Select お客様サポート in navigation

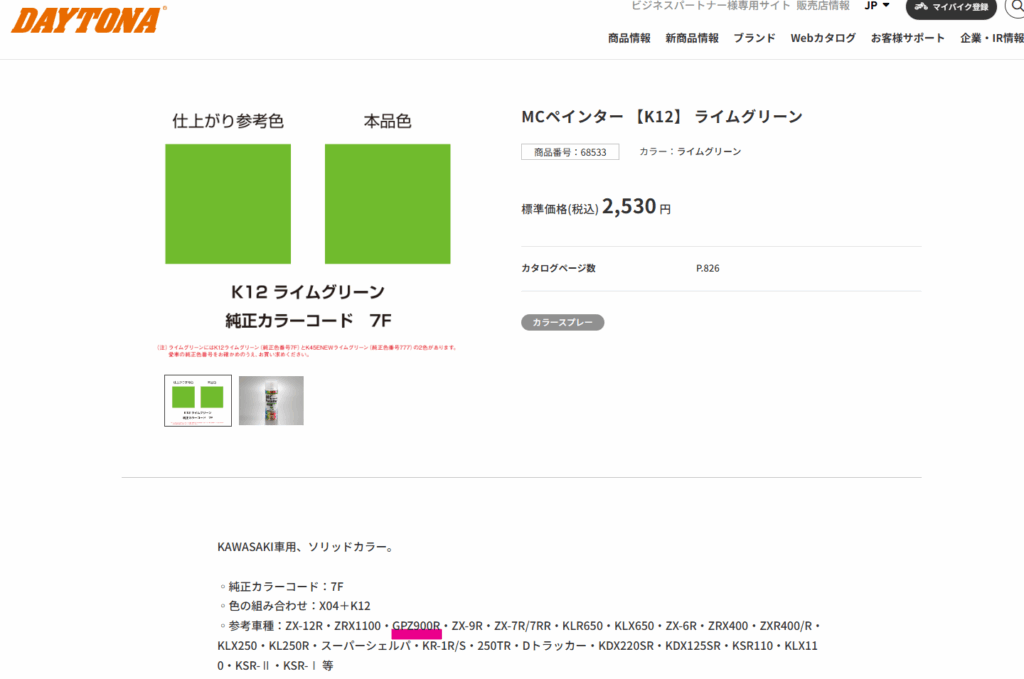(907, 38)
